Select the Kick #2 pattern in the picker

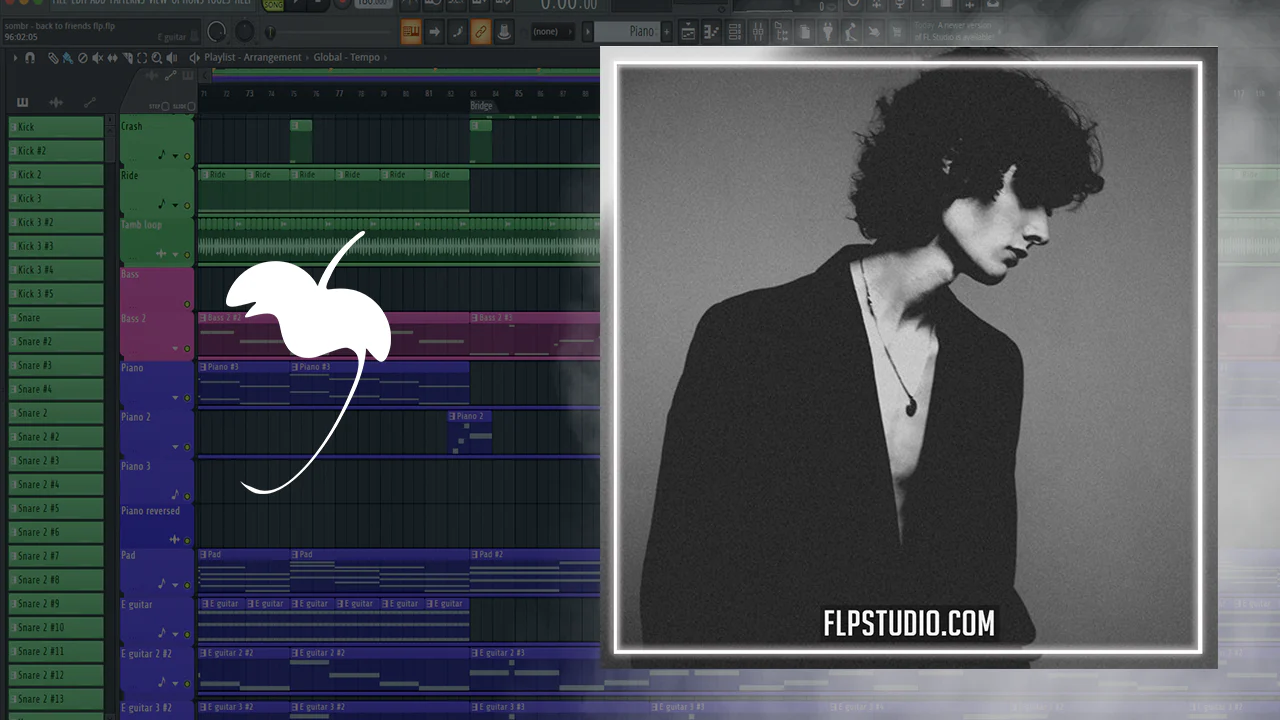(56, 151)
